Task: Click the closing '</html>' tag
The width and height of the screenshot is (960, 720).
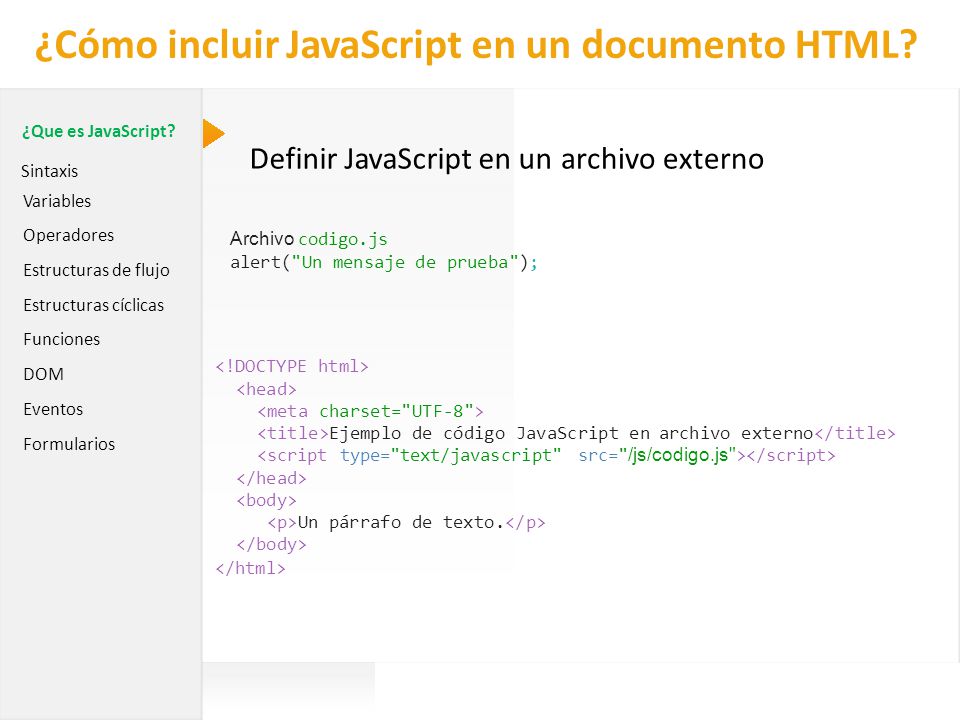Action: (x=250, y=568)
